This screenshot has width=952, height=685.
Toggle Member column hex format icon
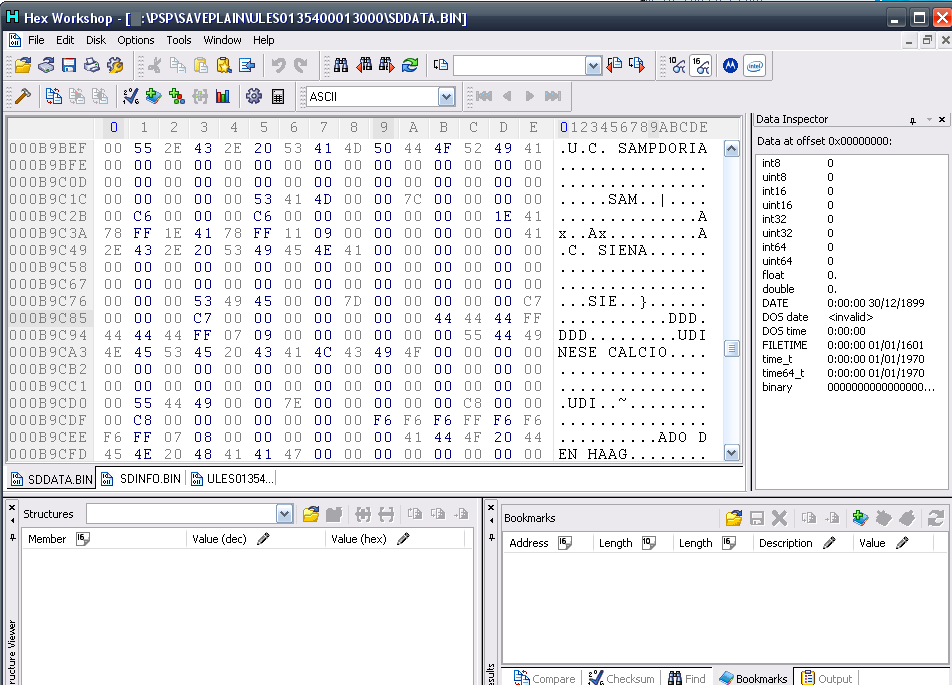pyautogui.click(x=83, y=539)
